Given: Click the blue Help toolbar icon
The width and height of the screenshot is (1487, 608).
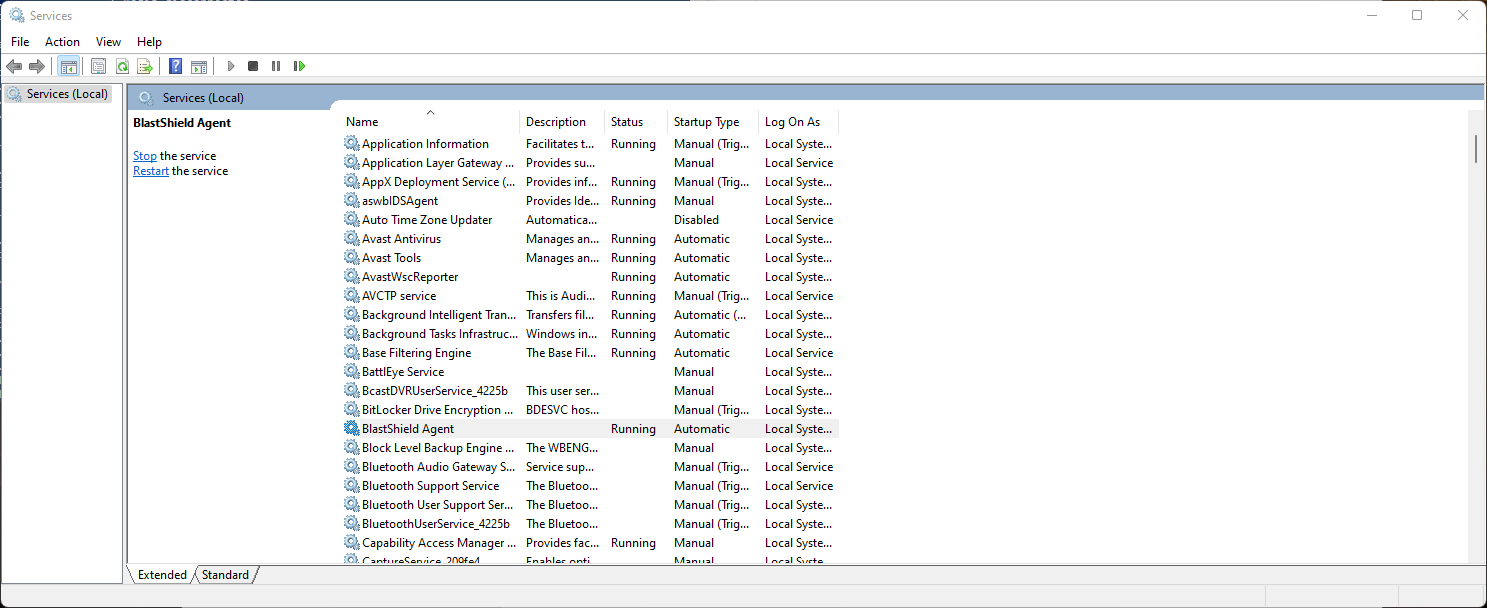Looking at the screenshot, I should tap(176, 66).
